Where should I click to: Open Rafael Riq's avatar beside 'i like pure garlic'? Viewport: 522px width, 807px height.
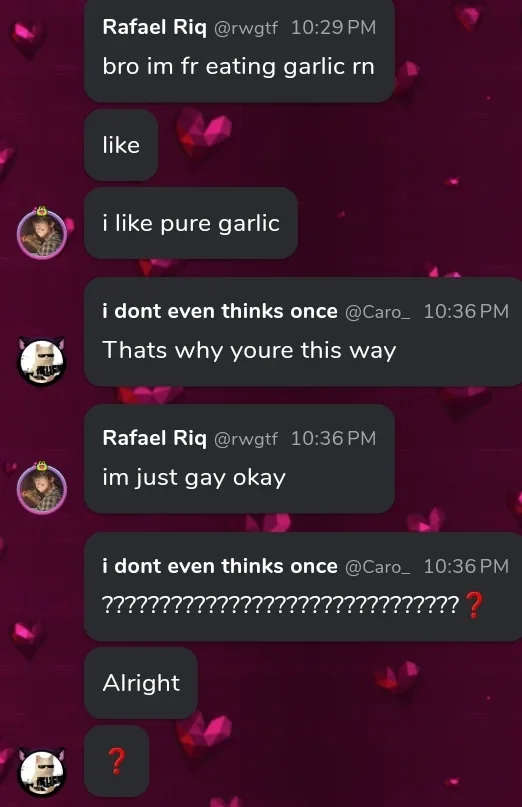(x=42, y=233)
